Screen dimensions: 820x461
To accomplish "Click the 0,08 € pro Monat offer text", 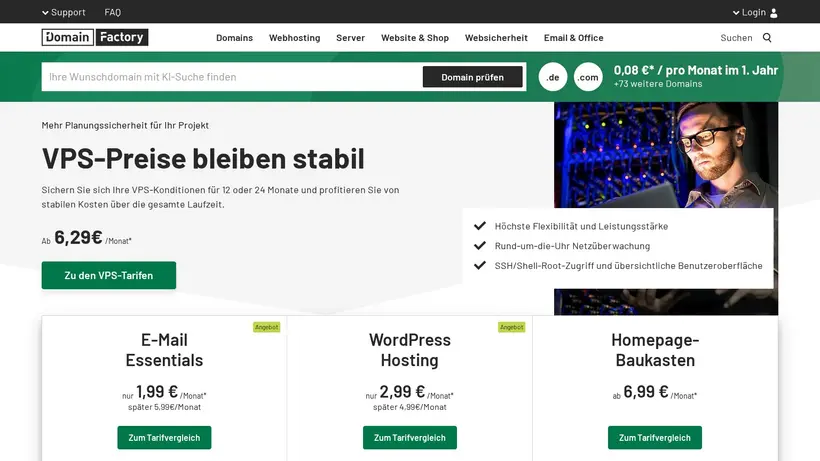I will click(x=696, y=70).
